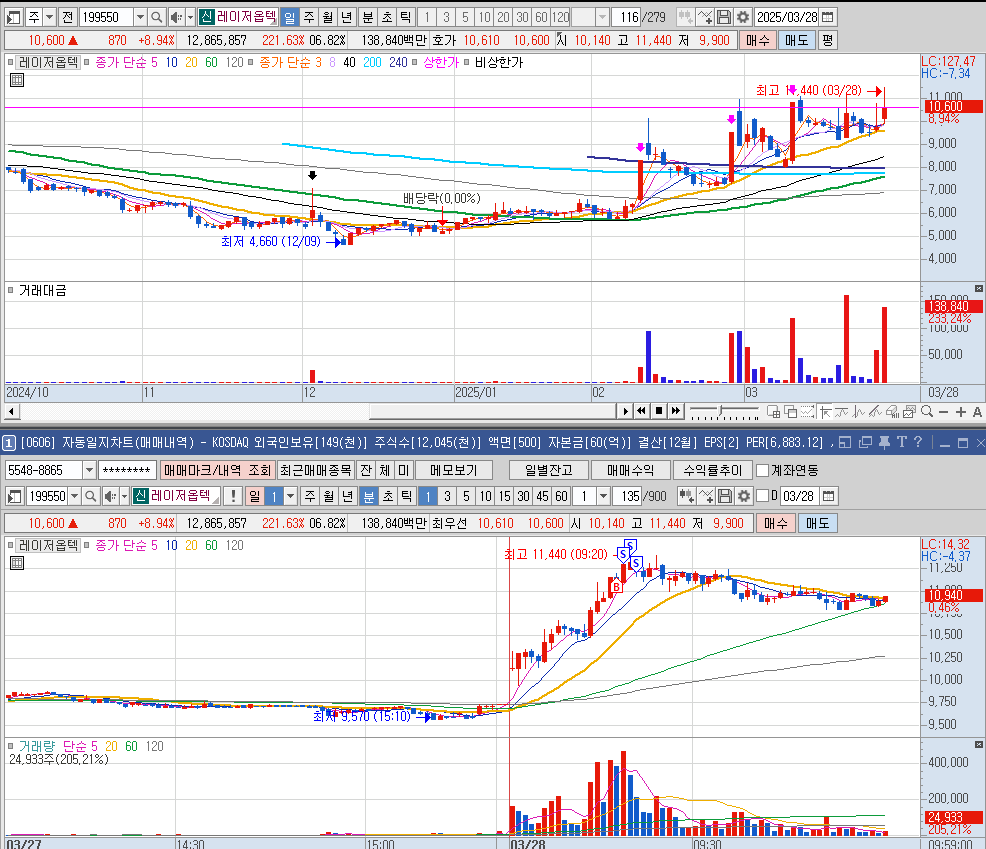The height and width of the screenshot is (849, 986).
Task: Click the chart-image icon next to the magnifier
Action: tap(909, 411)
